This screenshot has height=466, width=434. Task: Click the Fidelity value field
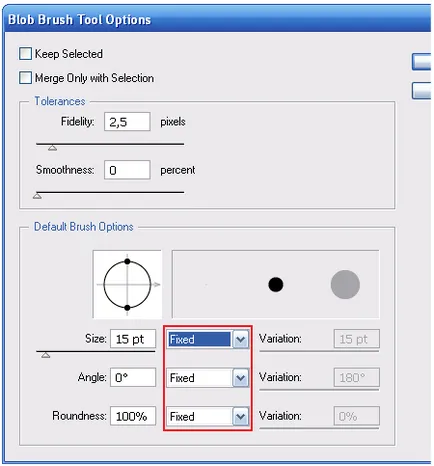pyautogui.click(x=127, y=122)
